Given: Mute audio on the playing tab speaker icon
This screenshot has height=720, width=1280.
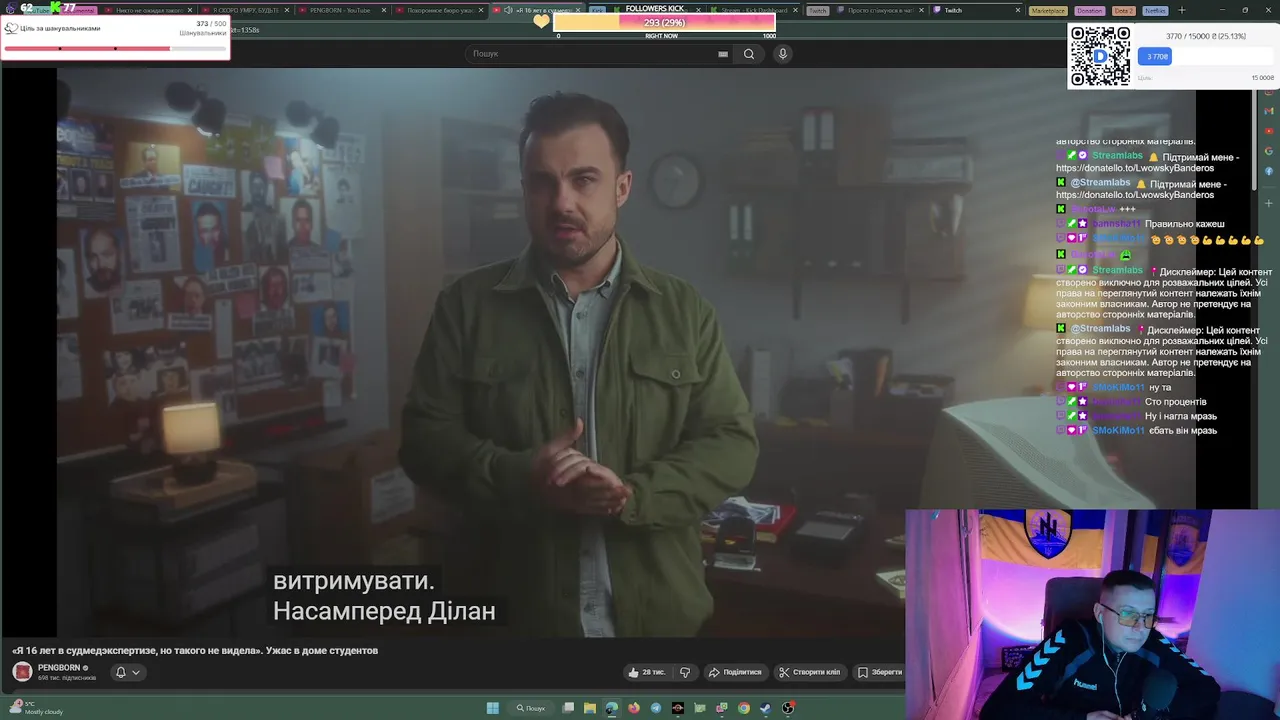Looking at the screenshot, I should 508,10.
